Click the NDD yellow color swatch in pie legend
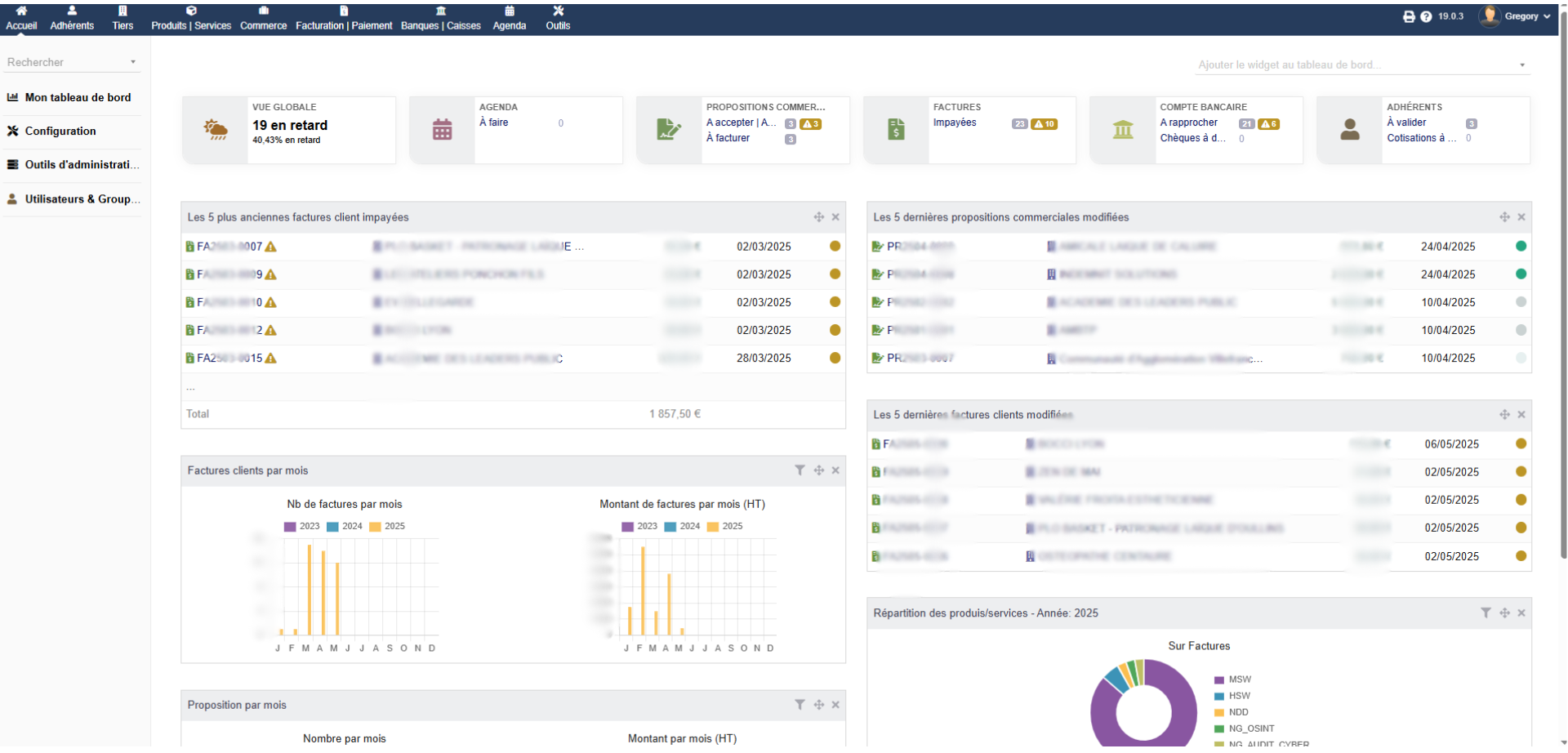Image resolution: width=1568 pixels, height=753 pixels. tap(1219, 712)
